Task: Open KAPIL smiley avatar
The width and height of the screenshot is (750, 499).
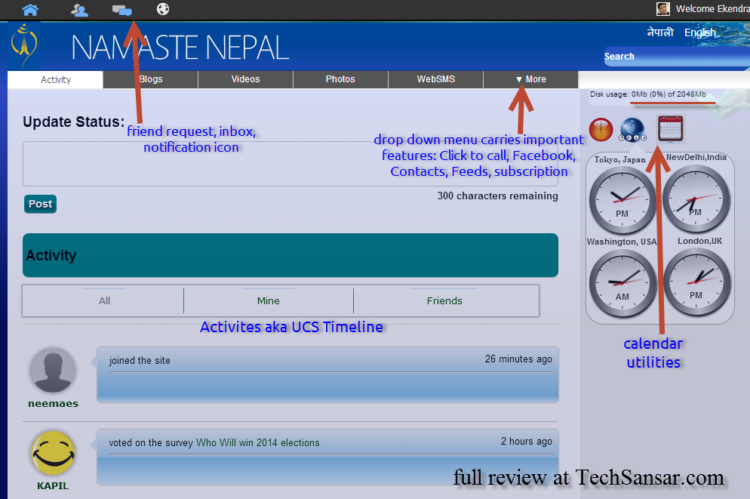Action: click(53, 453)
